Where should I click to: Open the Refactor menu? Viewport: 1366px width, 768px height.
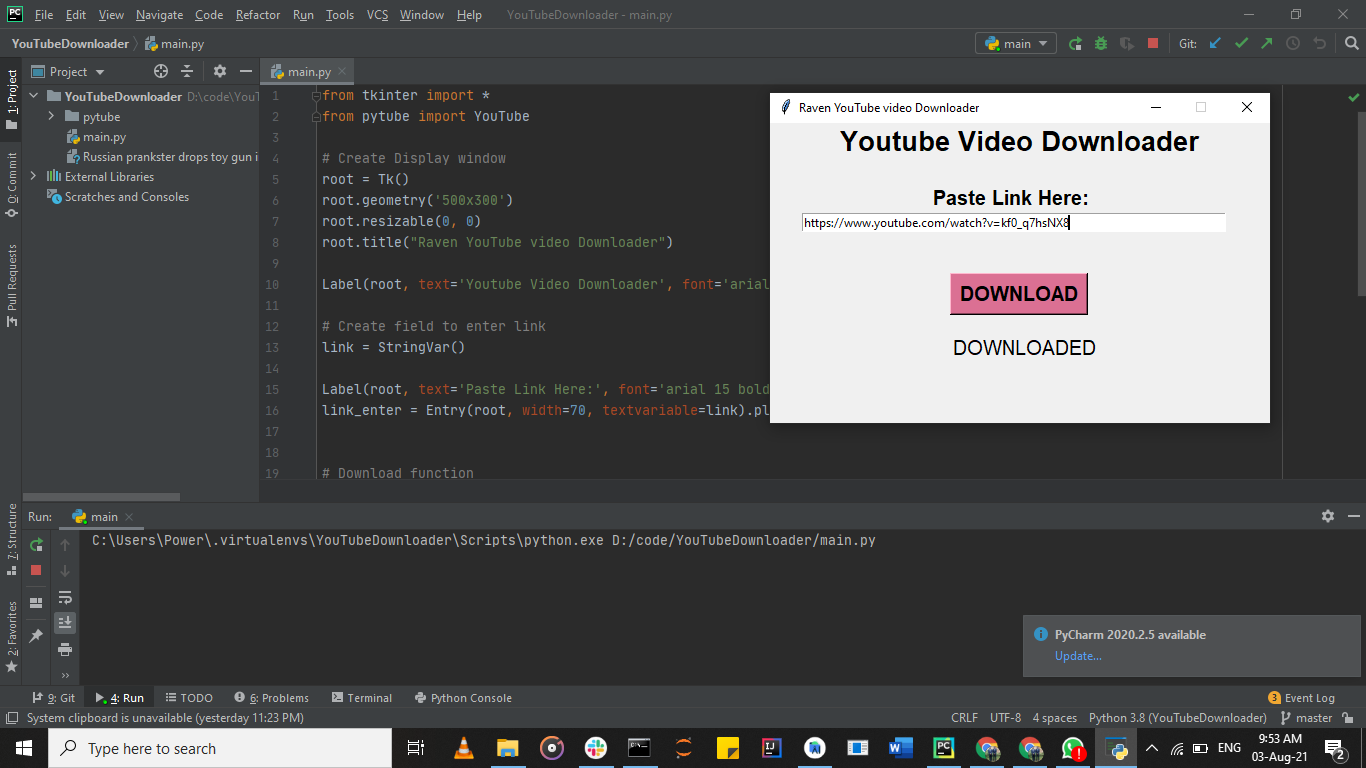pos(257,15)
